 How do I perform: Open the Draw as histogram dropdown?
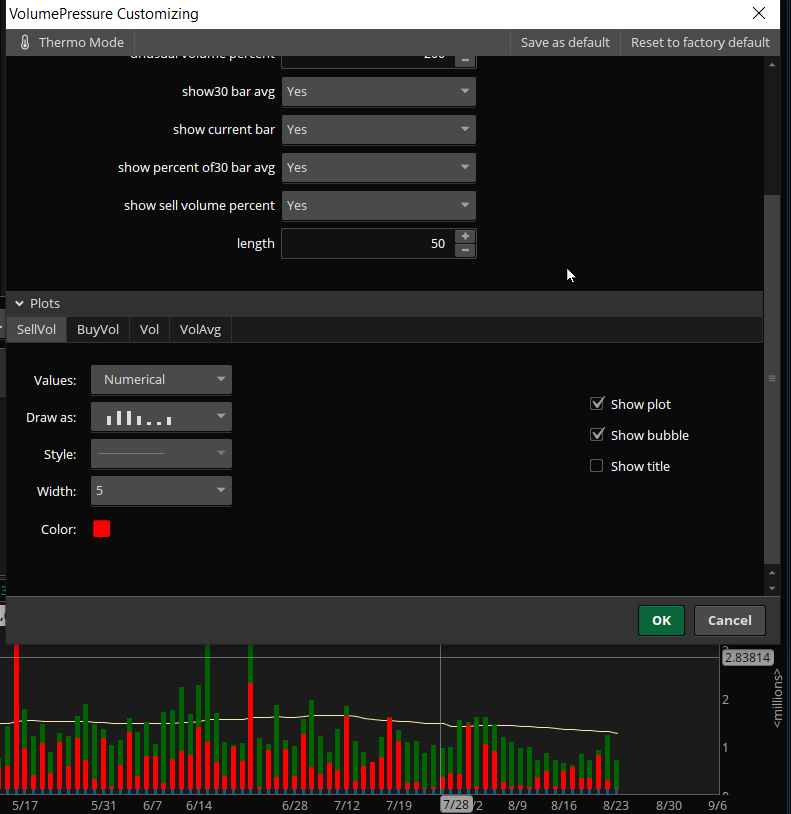(161, 417)
